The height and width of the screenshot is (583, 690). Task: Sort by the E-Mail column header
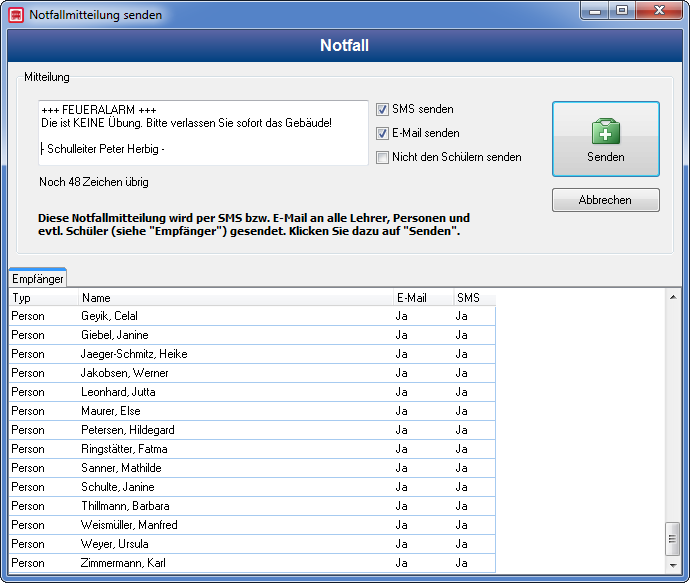(423, 298)
